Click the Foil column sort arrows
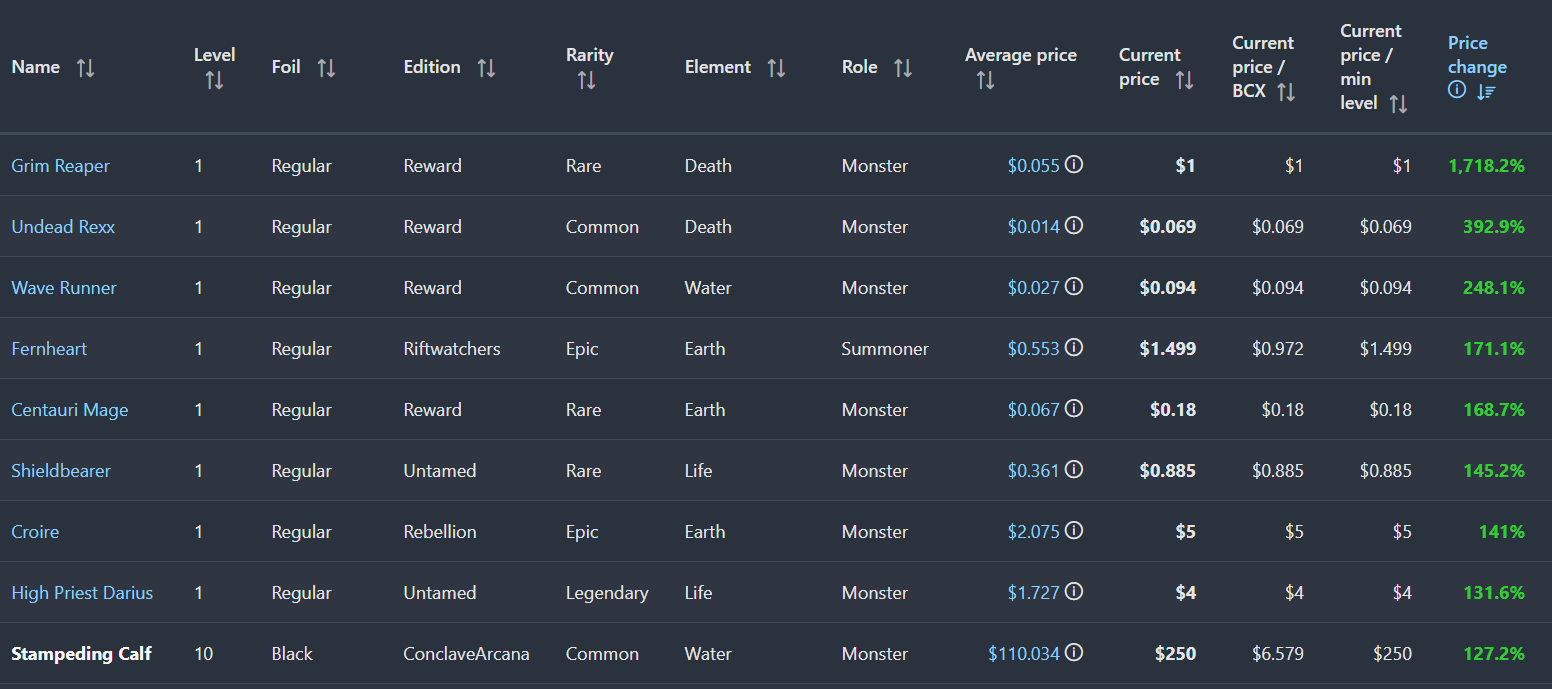This screenshot has height=689, width=1552. pos(326,68)
